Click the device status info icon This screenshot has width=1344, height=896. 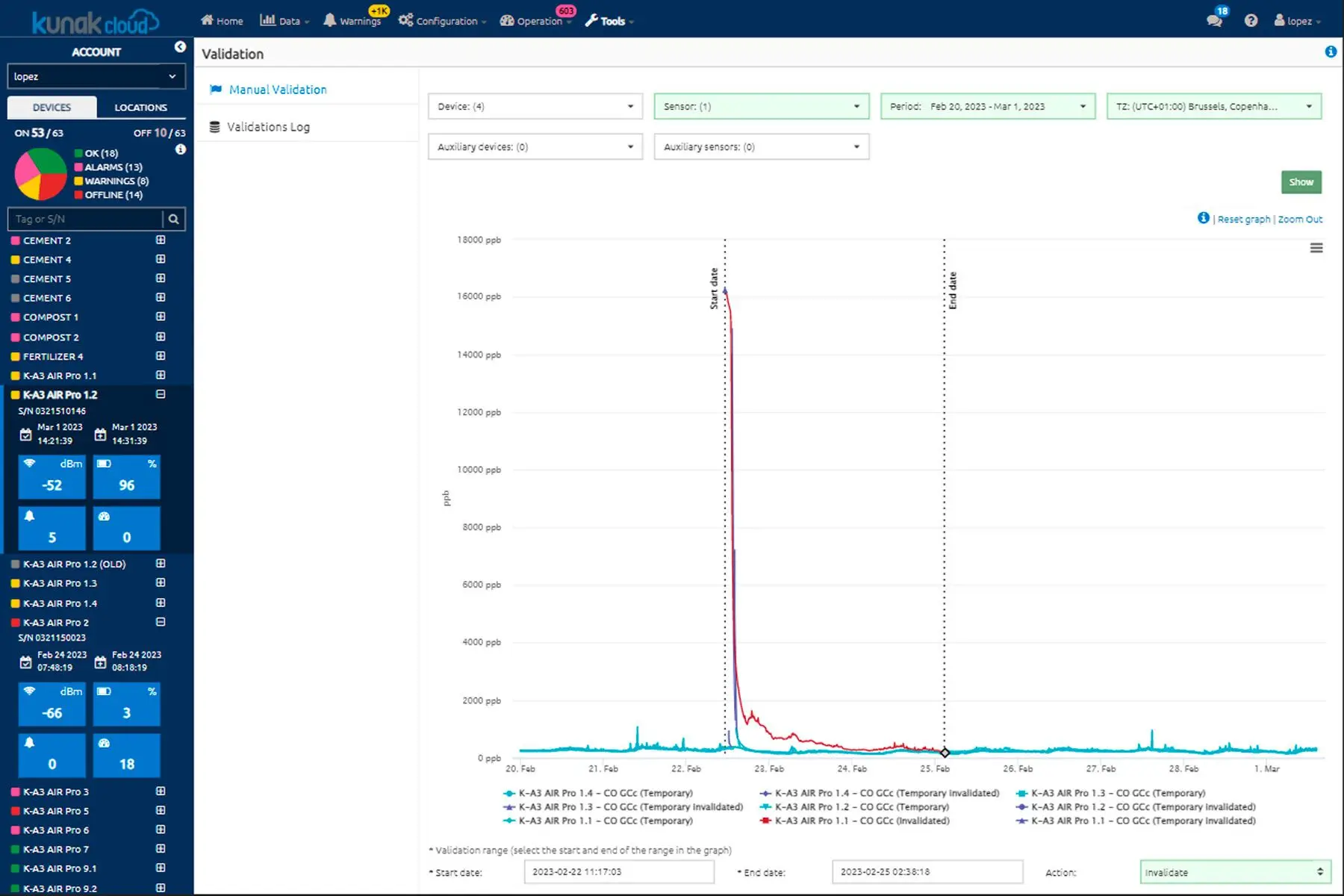tap(180, 149)
